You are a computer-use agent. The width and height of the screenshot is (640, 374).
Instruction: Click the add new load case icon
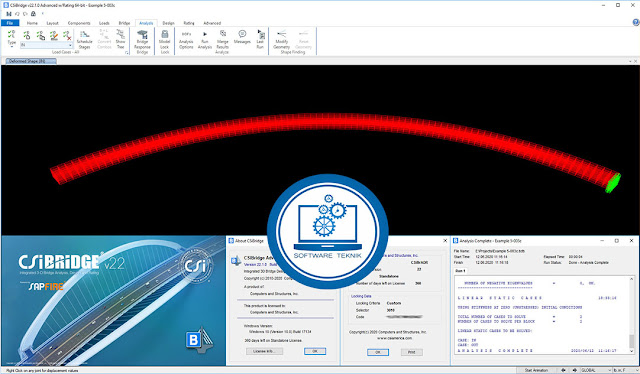point(27,36)
